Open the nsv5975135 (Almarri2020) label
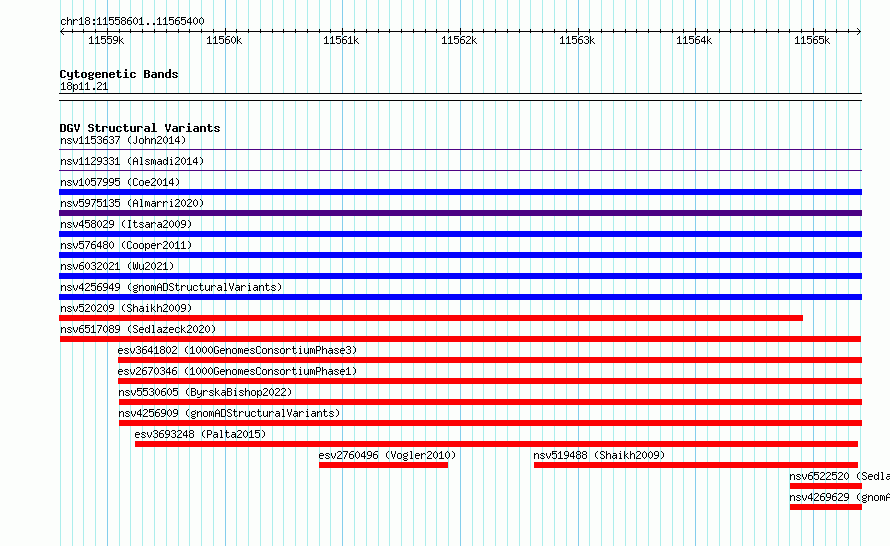 [132, 203]
